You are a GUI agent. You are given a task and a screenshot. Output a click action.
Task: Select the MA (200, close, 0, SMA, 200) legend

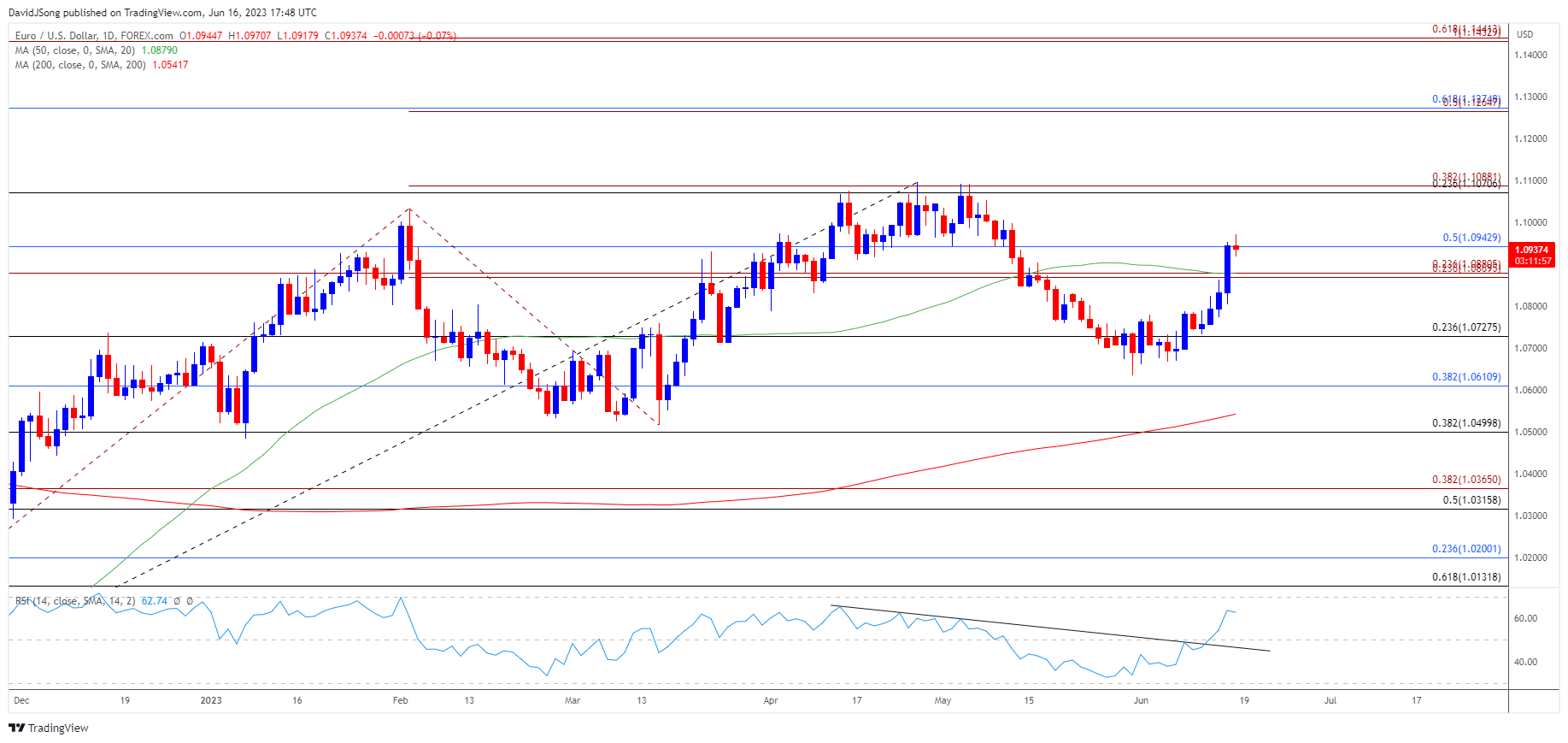pos(80,65)
